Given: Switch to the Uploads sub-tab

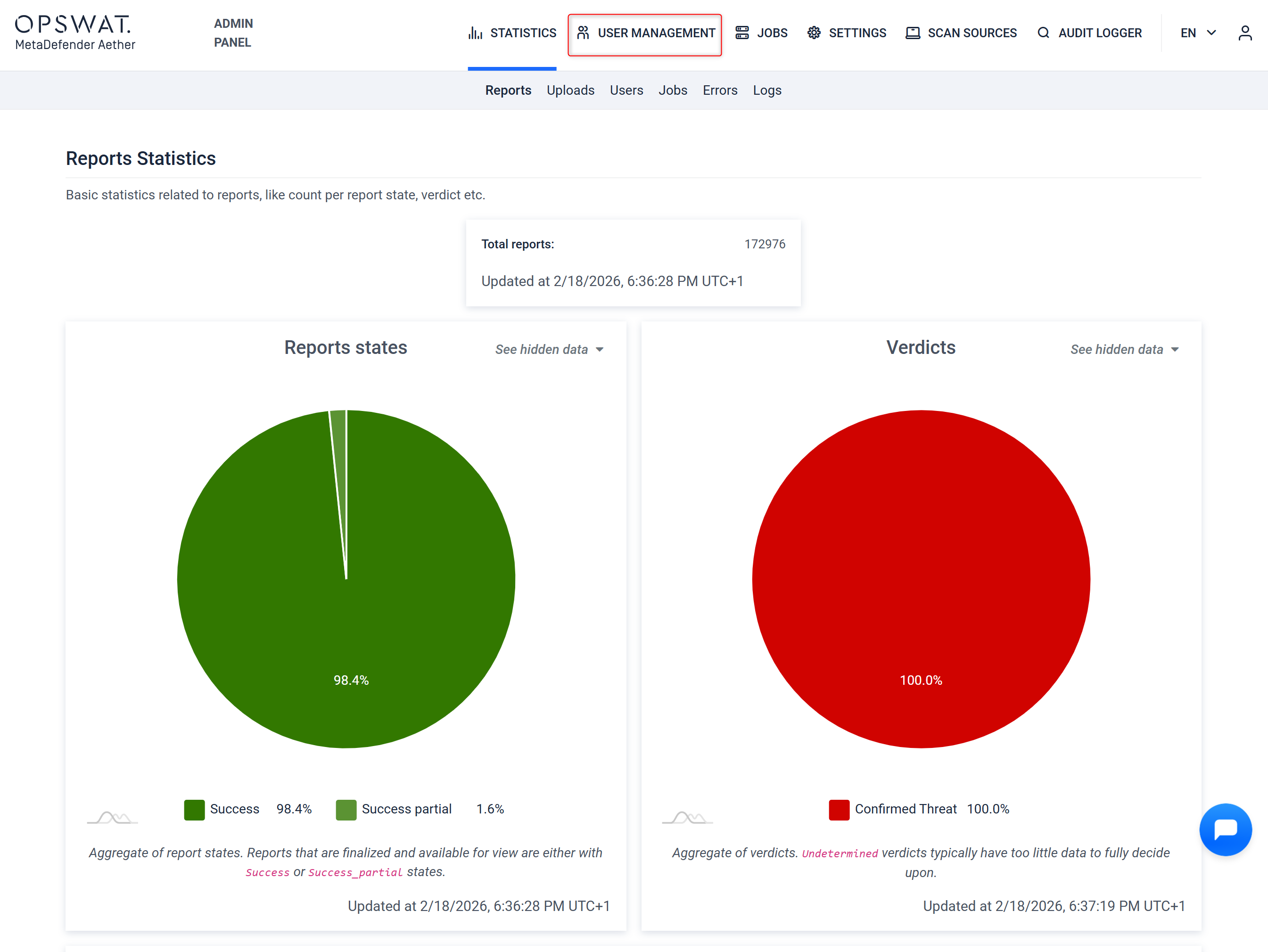Looking at the screenshot, I should coord(570,90).
